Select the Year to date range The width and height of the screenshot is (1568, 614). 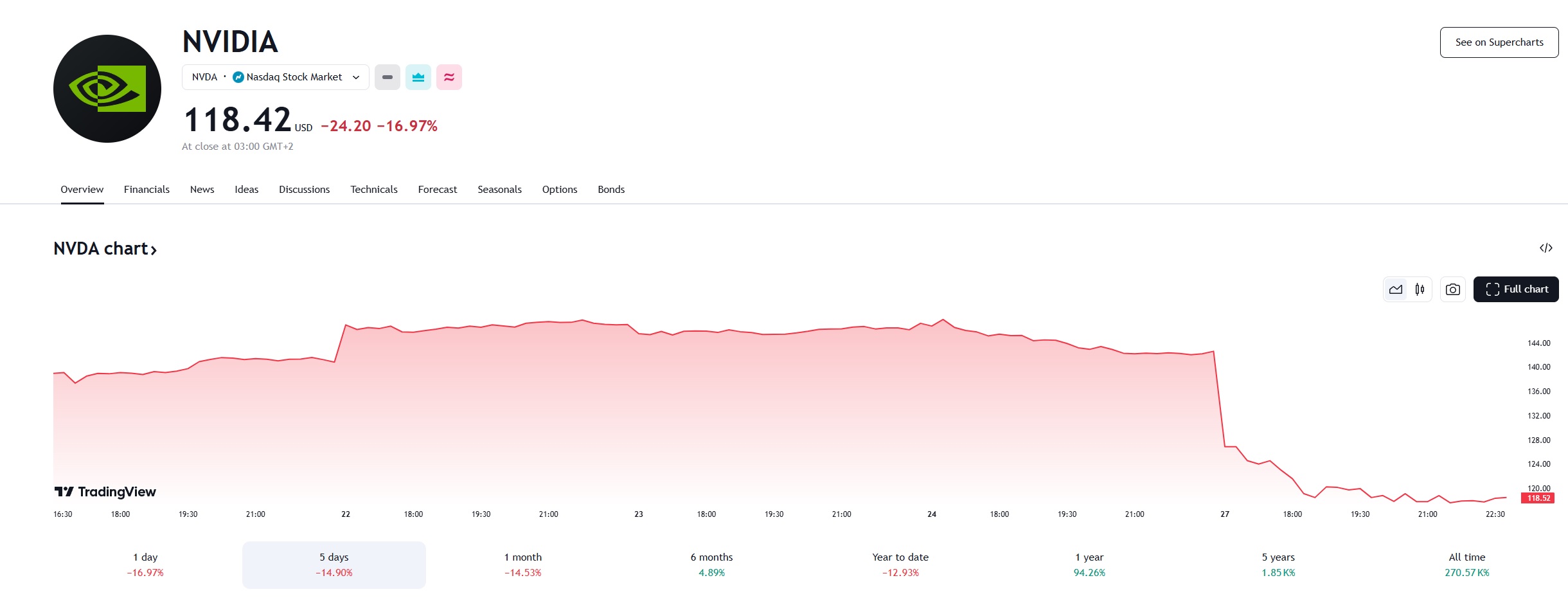tap(900, 565)
